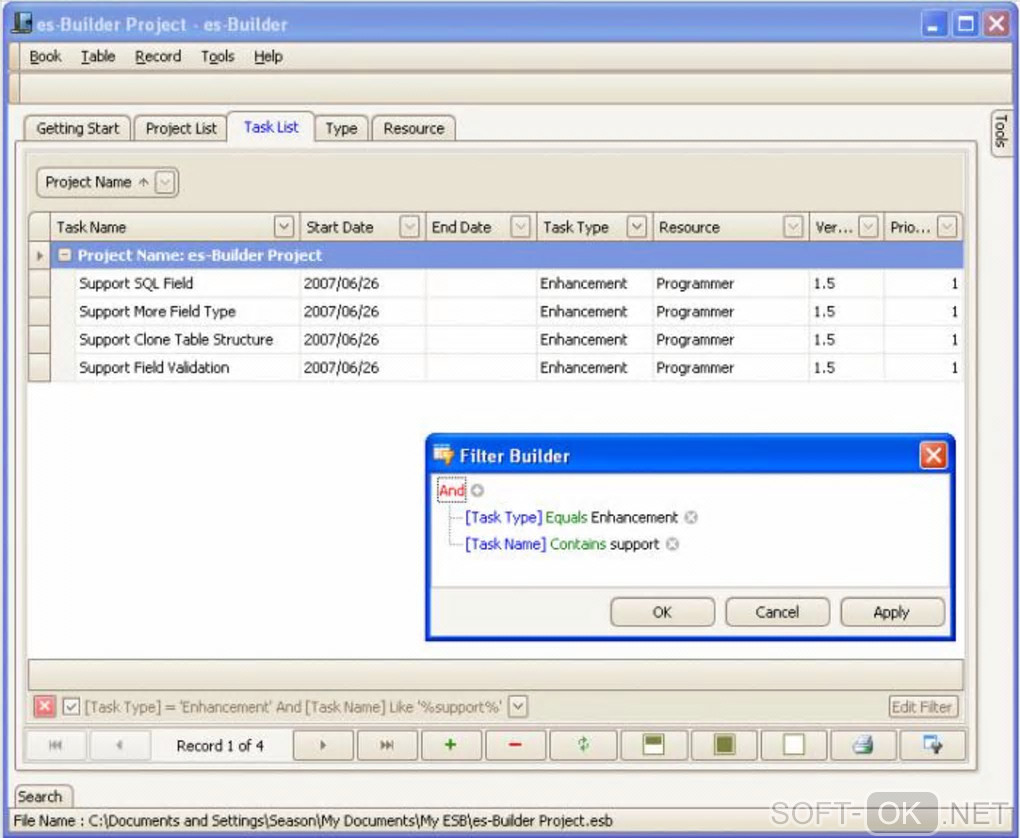1020x838 pixels.
Task: Click the empty white square layout icon
Action: 794,745
